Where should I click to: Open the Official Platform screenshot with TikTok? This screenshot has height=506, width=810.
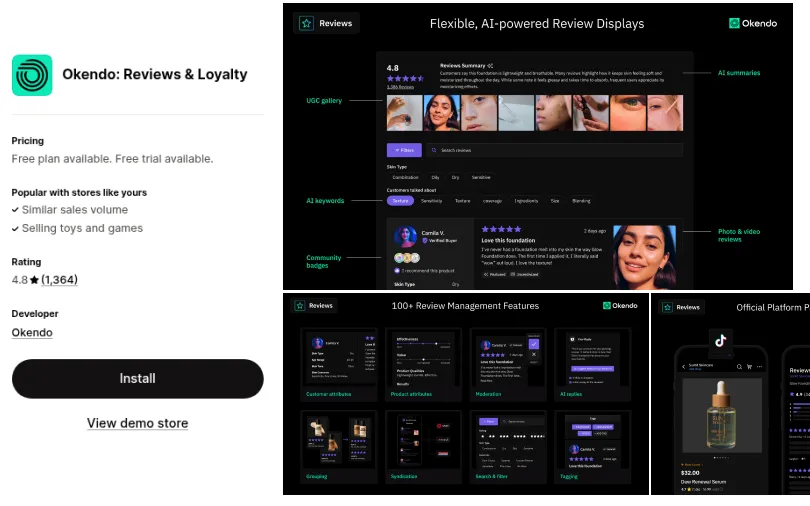pos(730,394)
